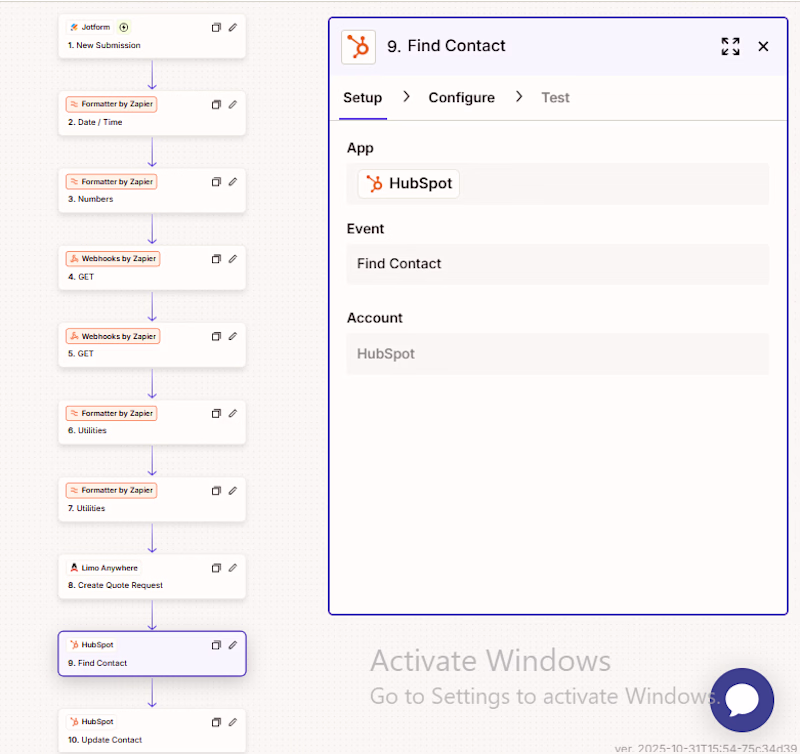Click Formatter by Zapier label on step 2

[111, 104]
